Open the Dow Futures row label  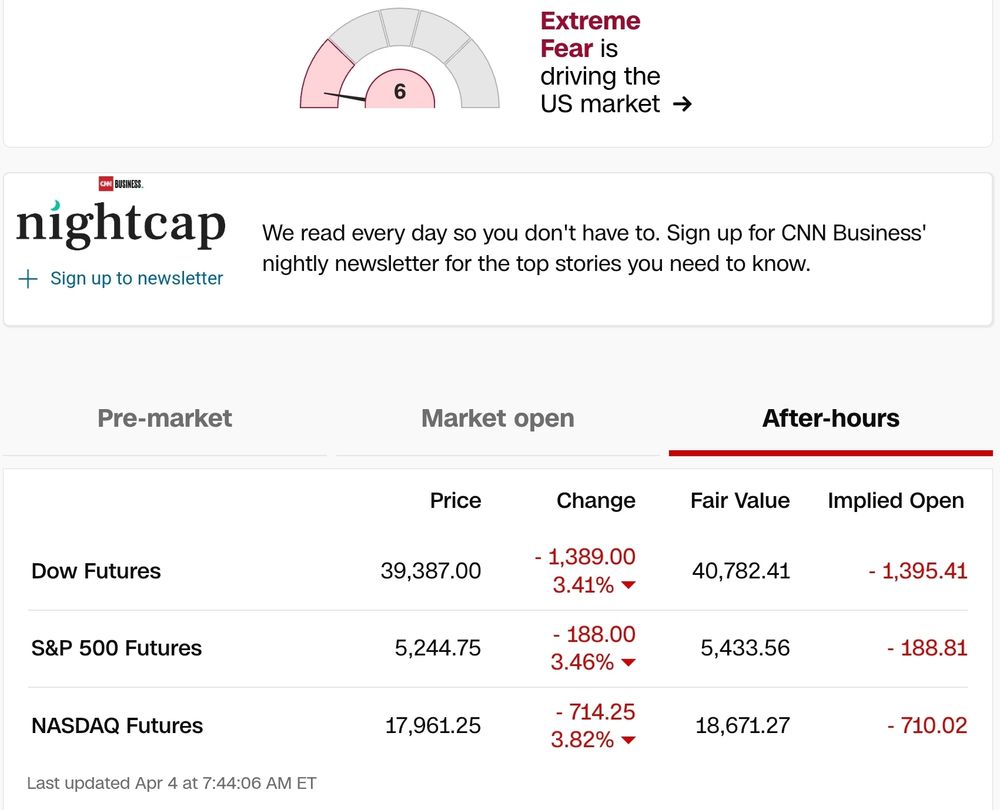point(96,571)
